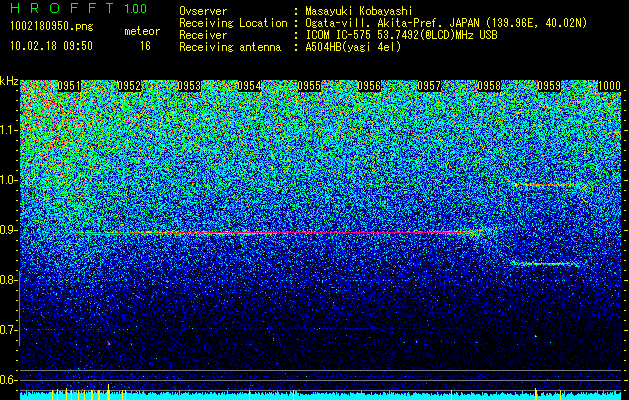Click the long red carrier line near 0.9 kHz

click(x=249, y=233)
